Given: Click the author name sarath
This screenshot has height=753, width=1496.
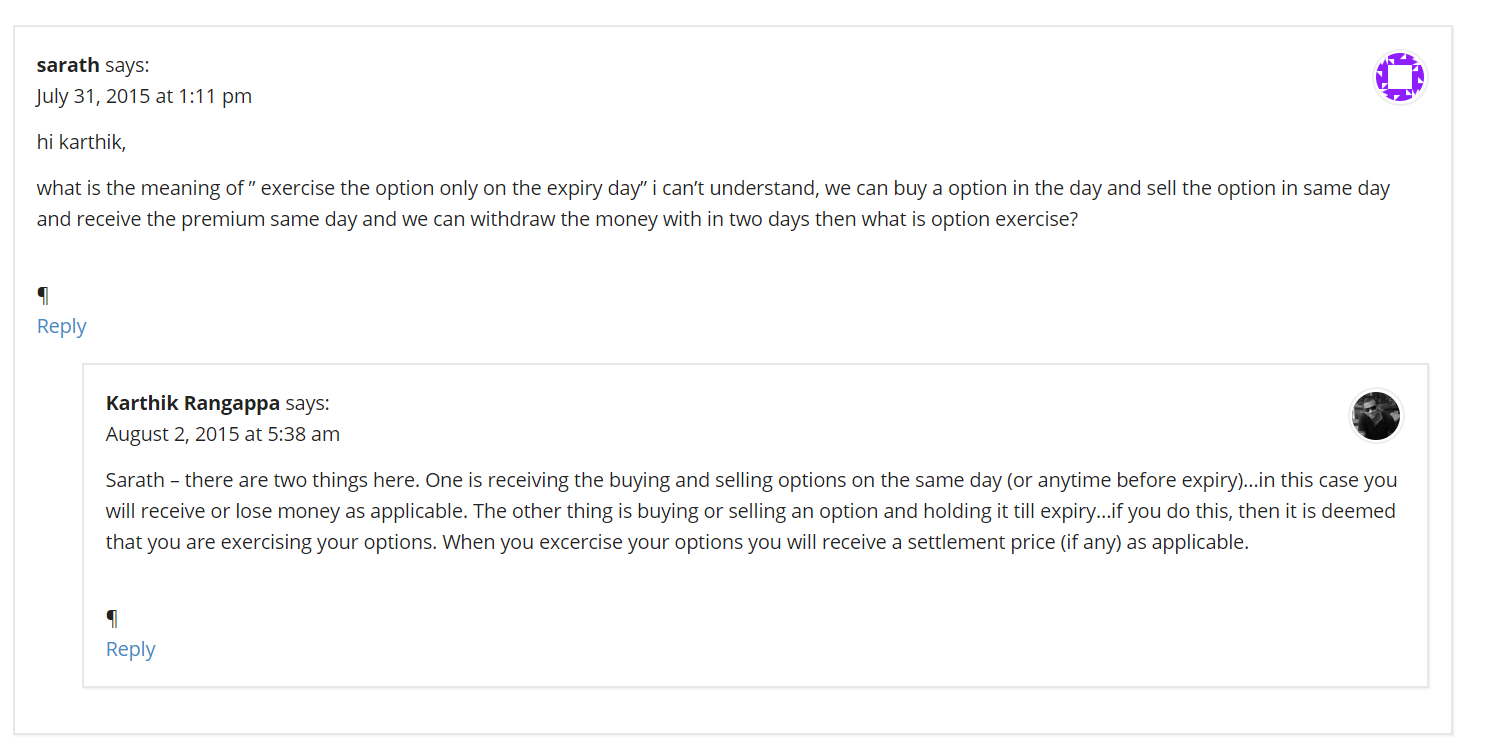Looking at the screenshot, I should pos(68,65).
